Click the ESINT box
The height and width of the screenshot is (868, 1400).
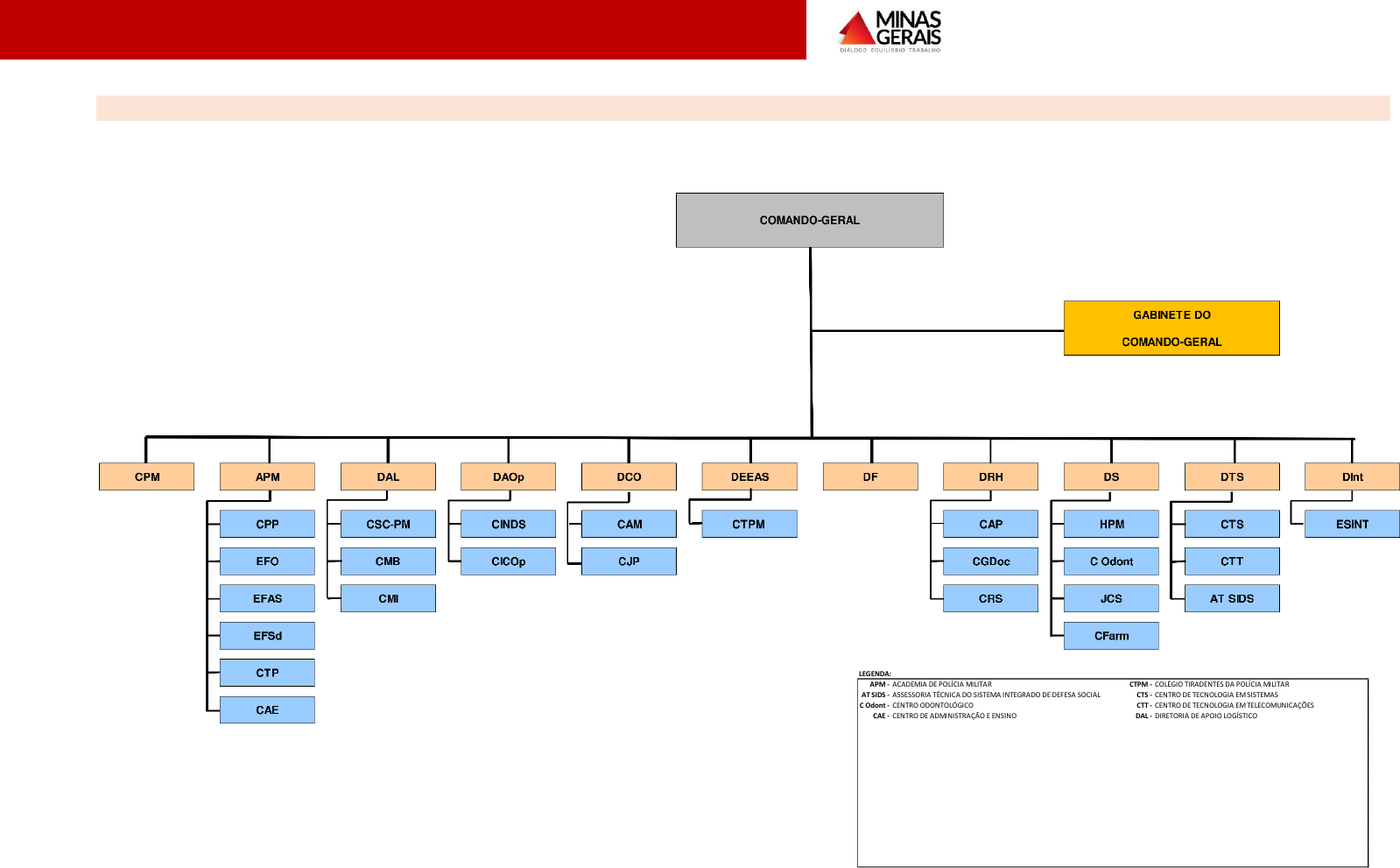pyautogui.click(x=1352, y=524)
